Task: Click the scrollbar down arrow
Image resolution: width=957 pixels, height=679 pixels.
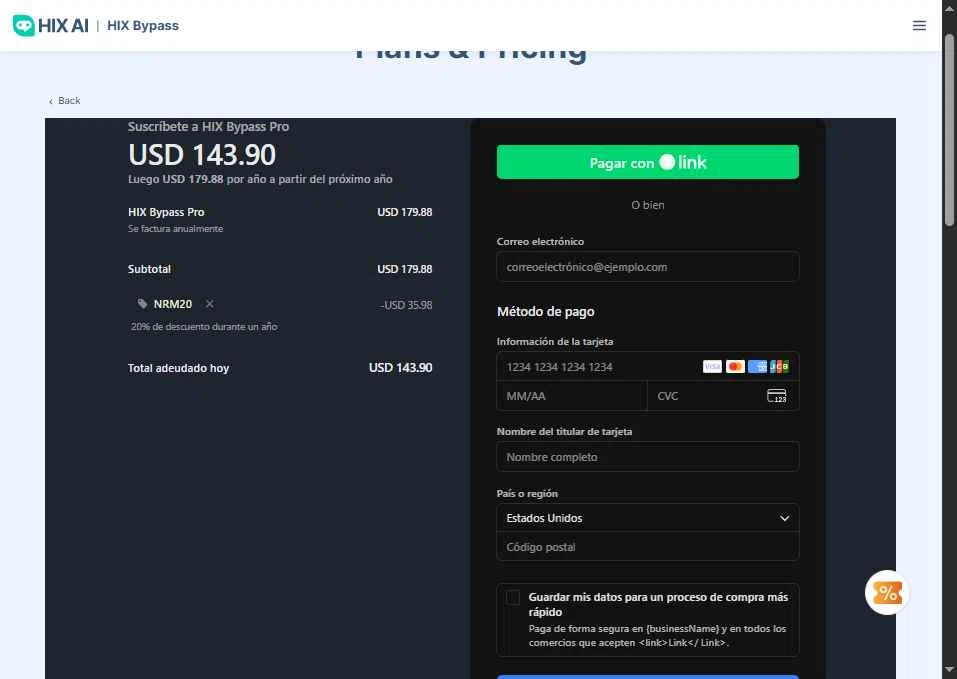Action: (949, 671)
